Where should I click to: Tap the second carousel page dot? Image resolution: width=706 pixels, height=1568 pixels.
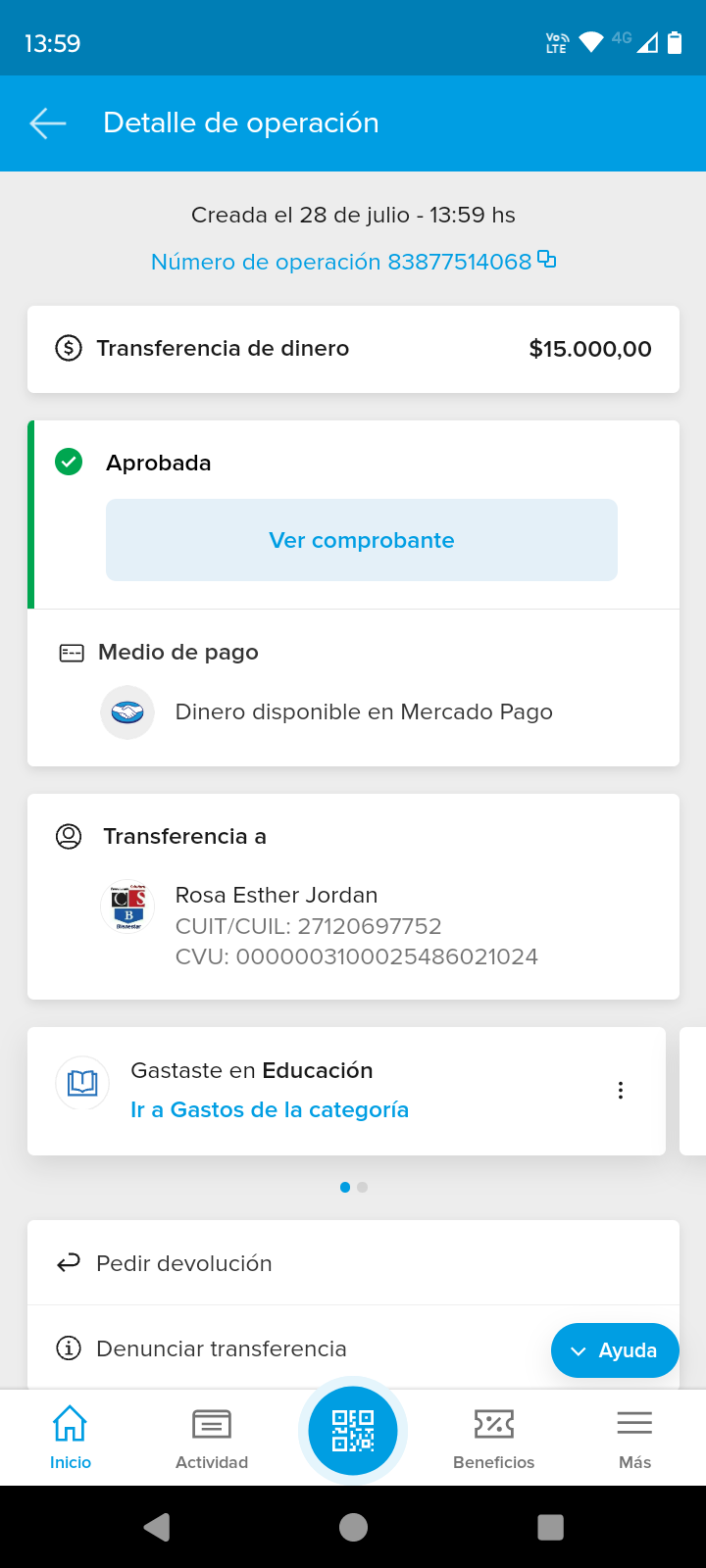point(363,1187)
